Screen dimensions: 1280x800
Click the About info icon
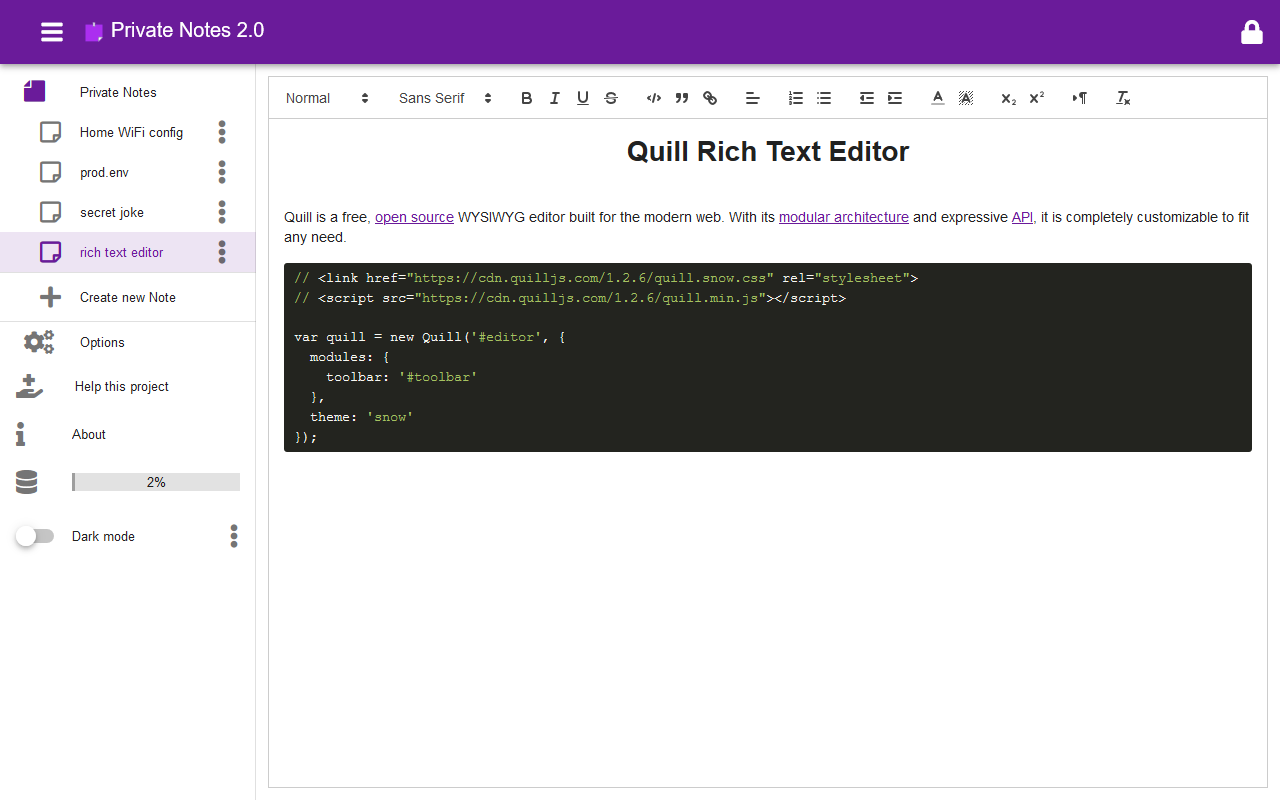point(20,434)
